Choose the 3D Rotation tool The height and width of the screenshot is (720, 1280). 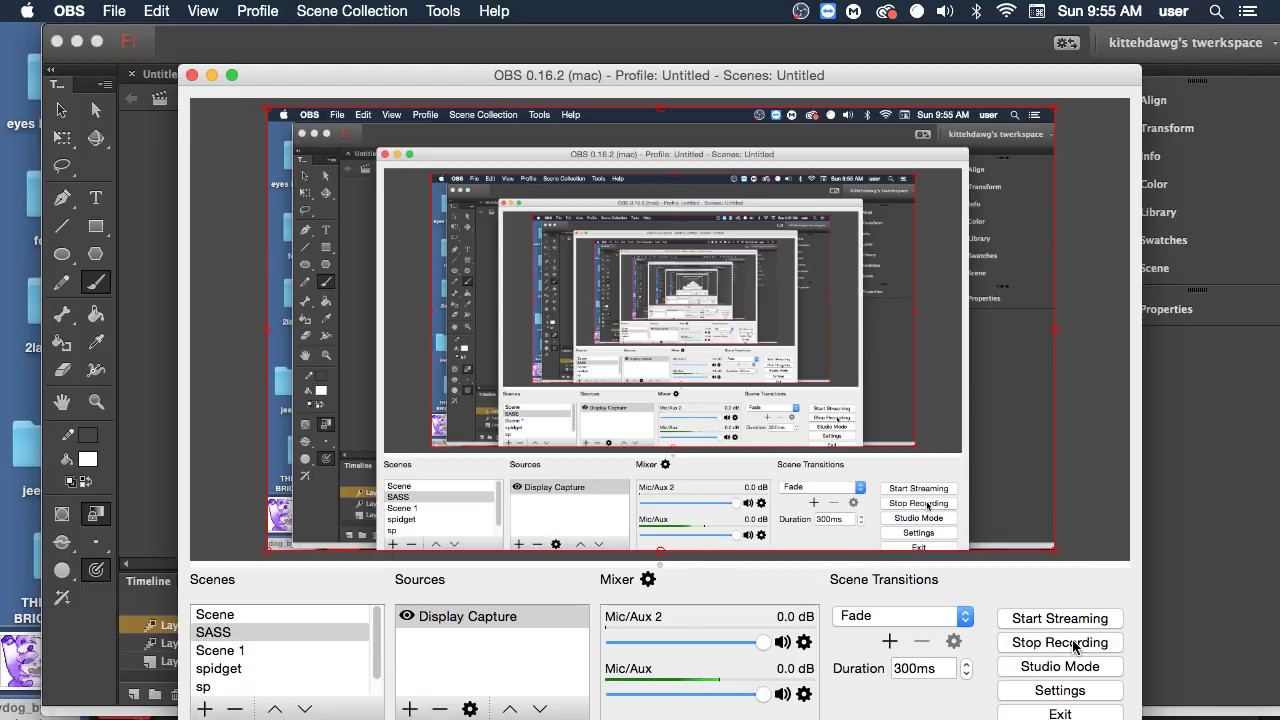(x=96, y=139)
